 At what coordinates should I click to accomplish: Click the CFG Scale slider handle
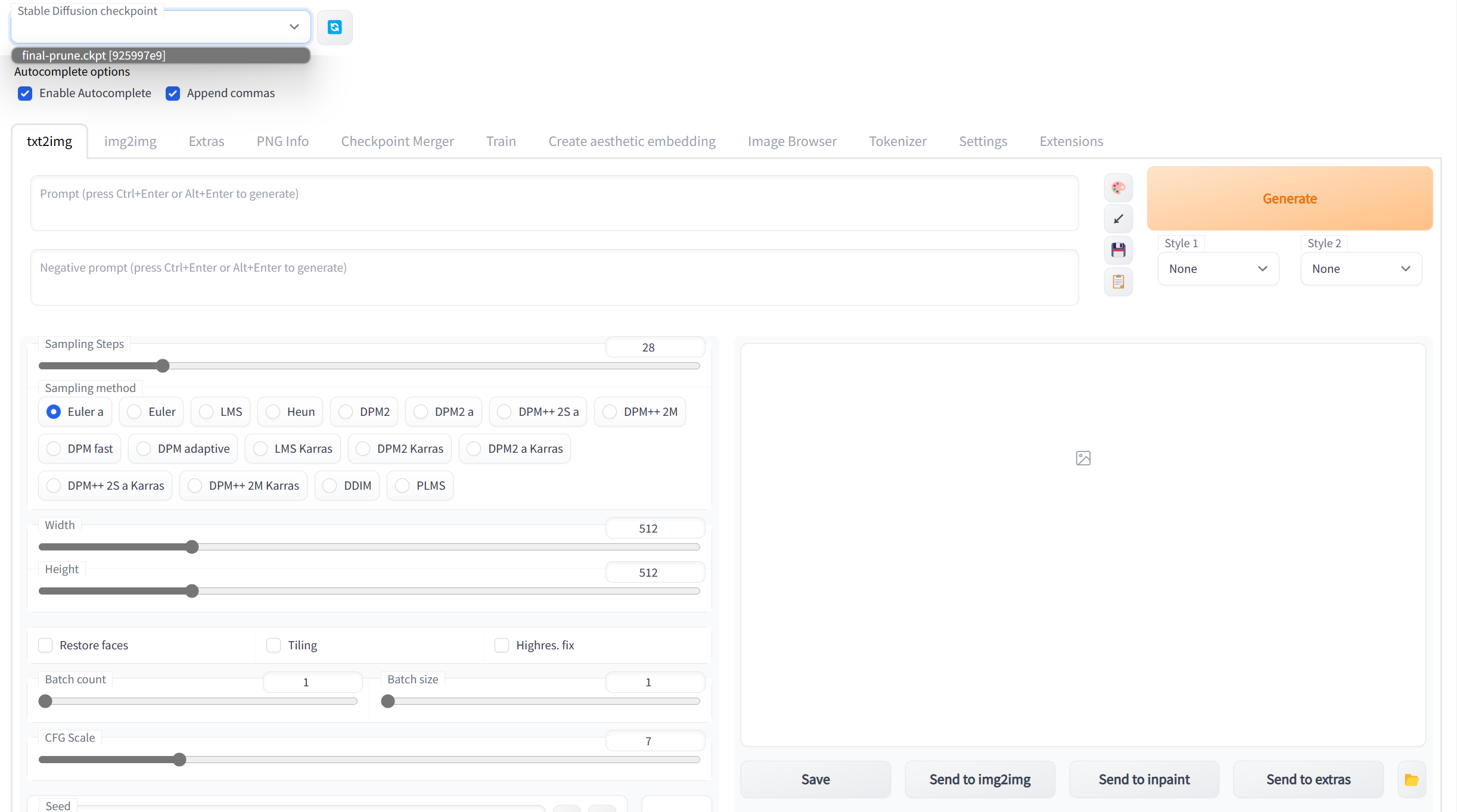(x=179, y=760)
